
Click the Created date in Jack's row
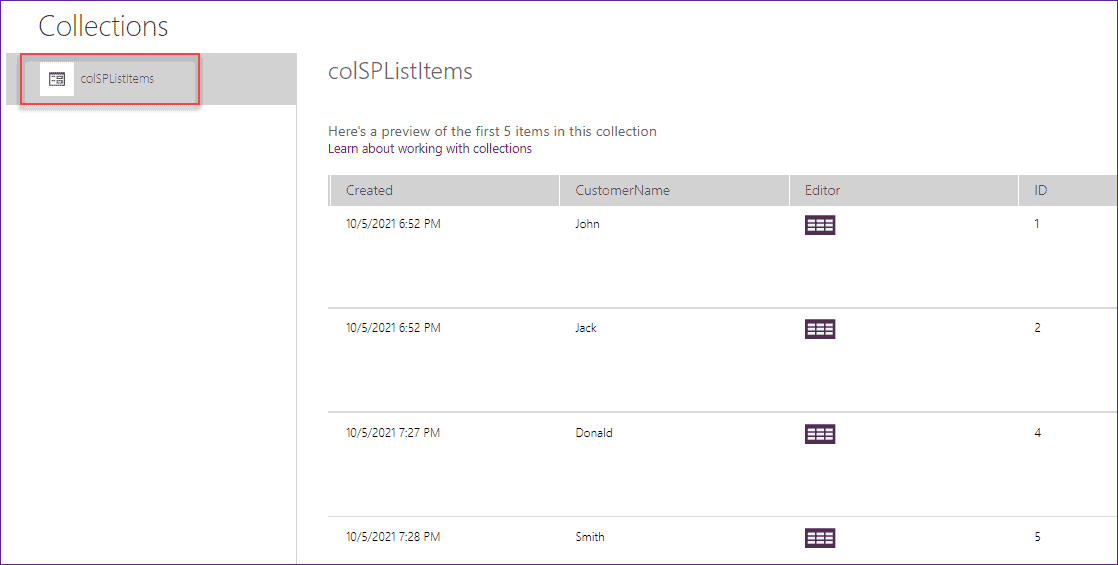coord(394,328)
